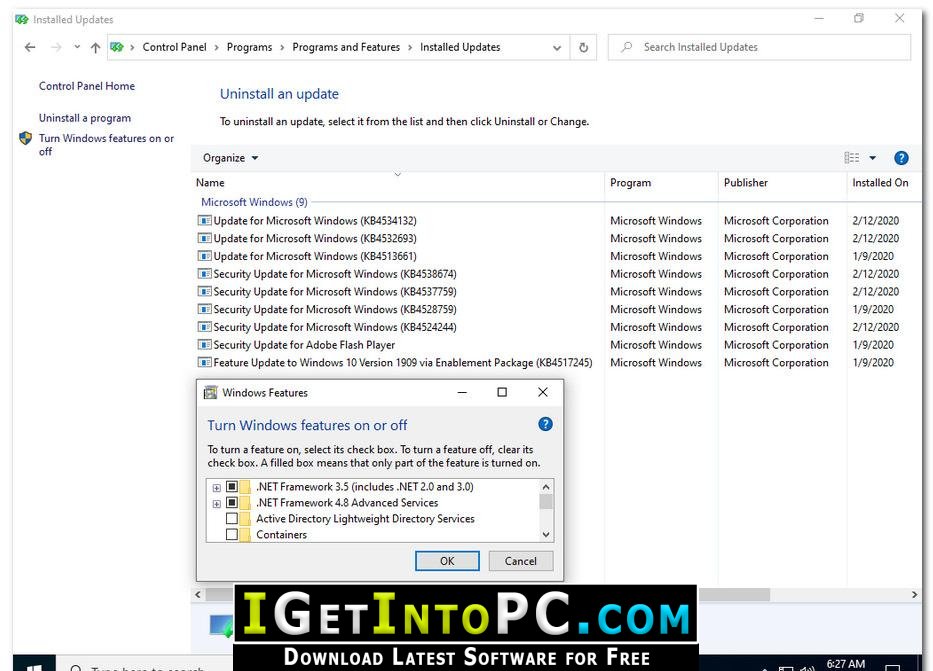Select Adobe Flash Player update icon

pos(205,345)
